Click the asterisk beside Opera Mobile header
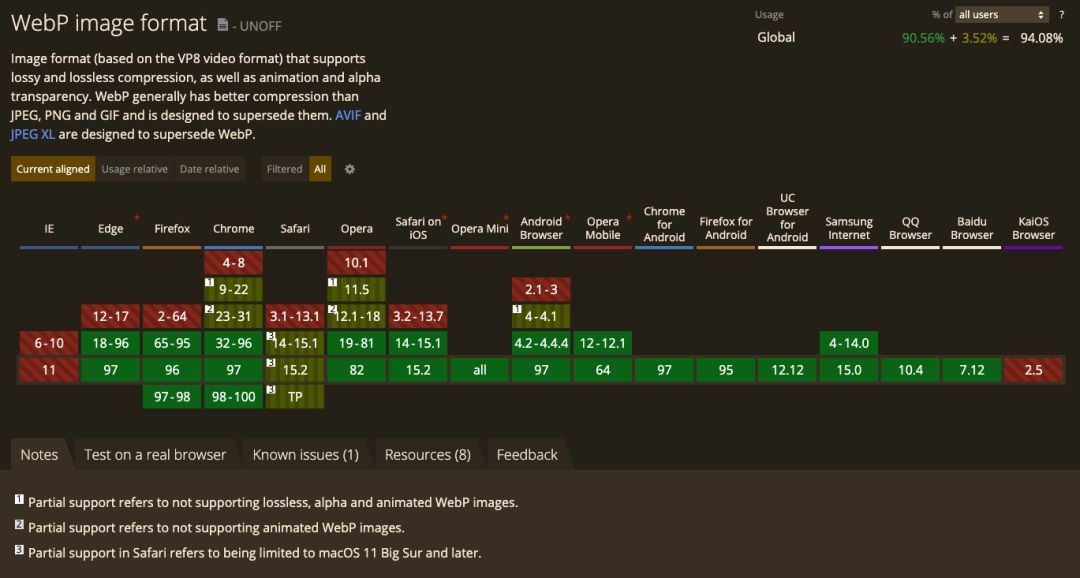Image resolution: width=1080 pixels, height=578 pixels. [x=629, y=218]
